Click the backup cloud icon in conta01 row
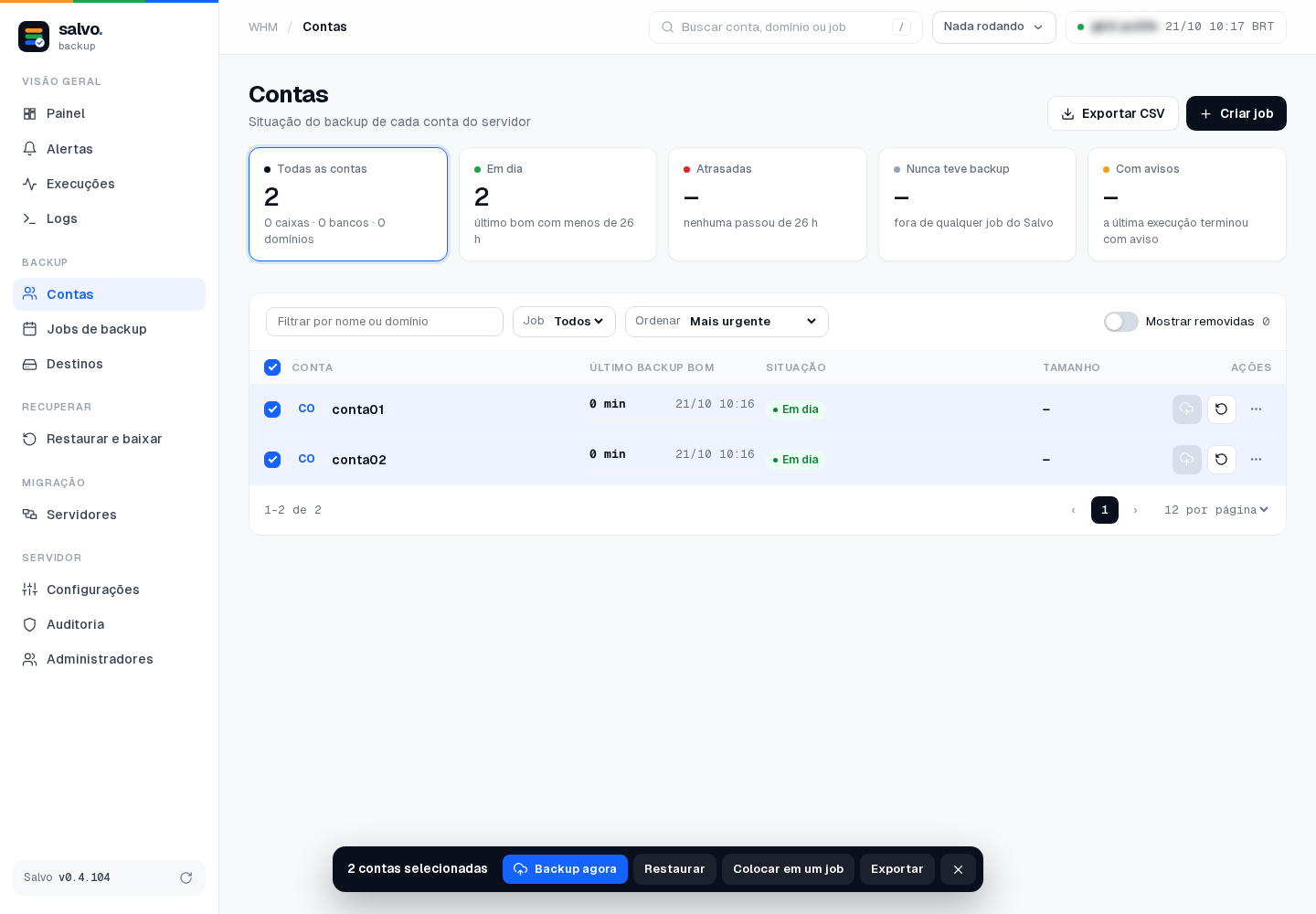The image size is (1316, 914). tap(1187, 409)
